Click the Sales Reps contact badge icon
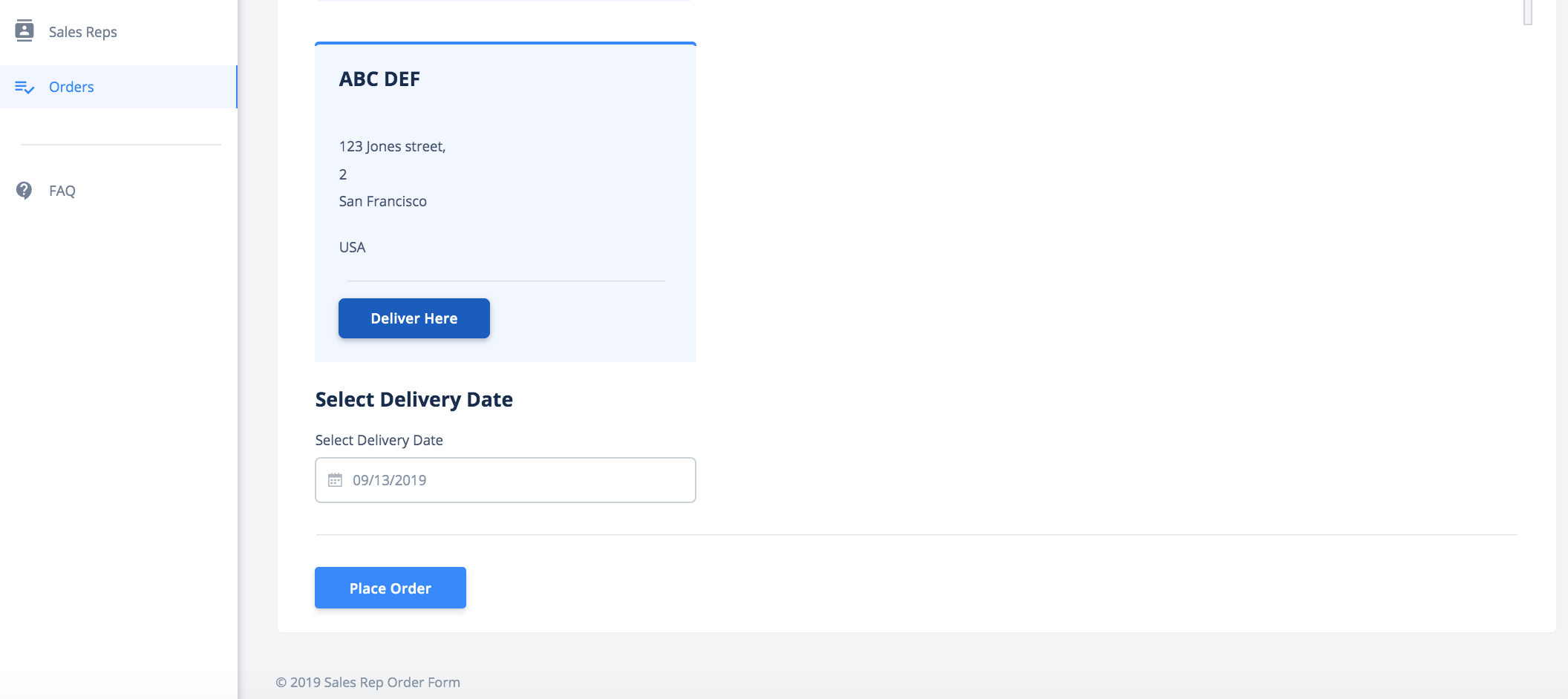Image resolution: width=1568 pixels, height=699 pixels. (24, 30)
